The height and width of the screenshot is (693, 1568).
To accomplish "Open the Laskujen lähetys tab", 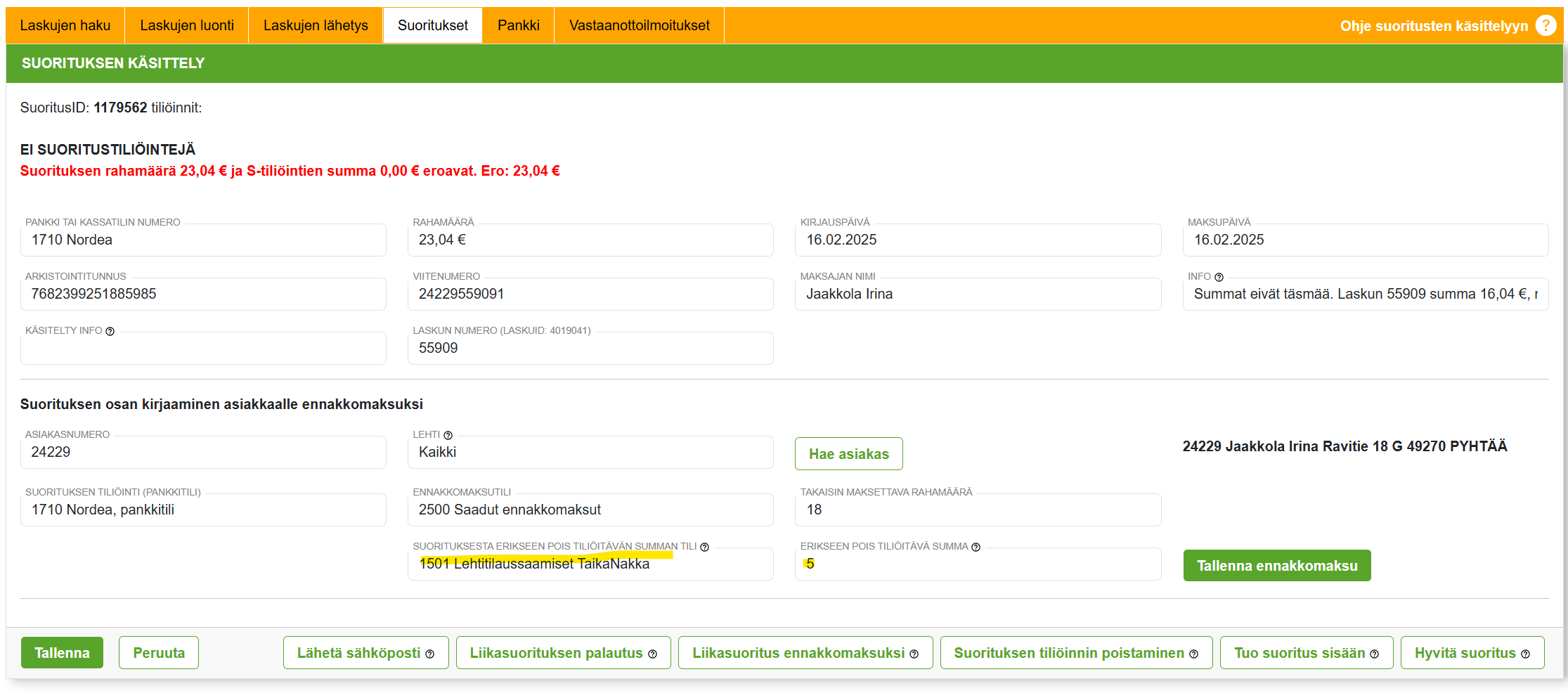I will click(x=316, y=25).
